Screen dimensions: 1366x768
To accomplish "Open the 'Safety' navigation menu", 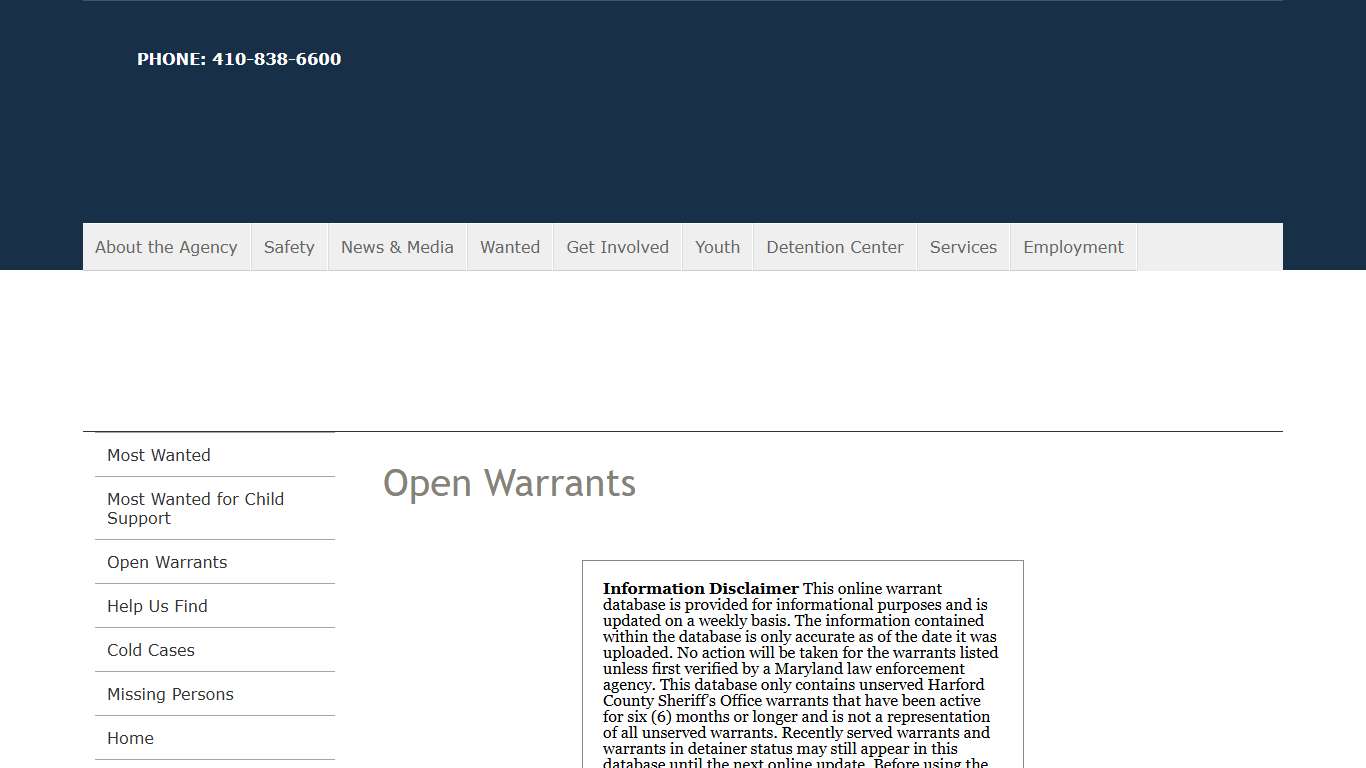I will point(289,246).
